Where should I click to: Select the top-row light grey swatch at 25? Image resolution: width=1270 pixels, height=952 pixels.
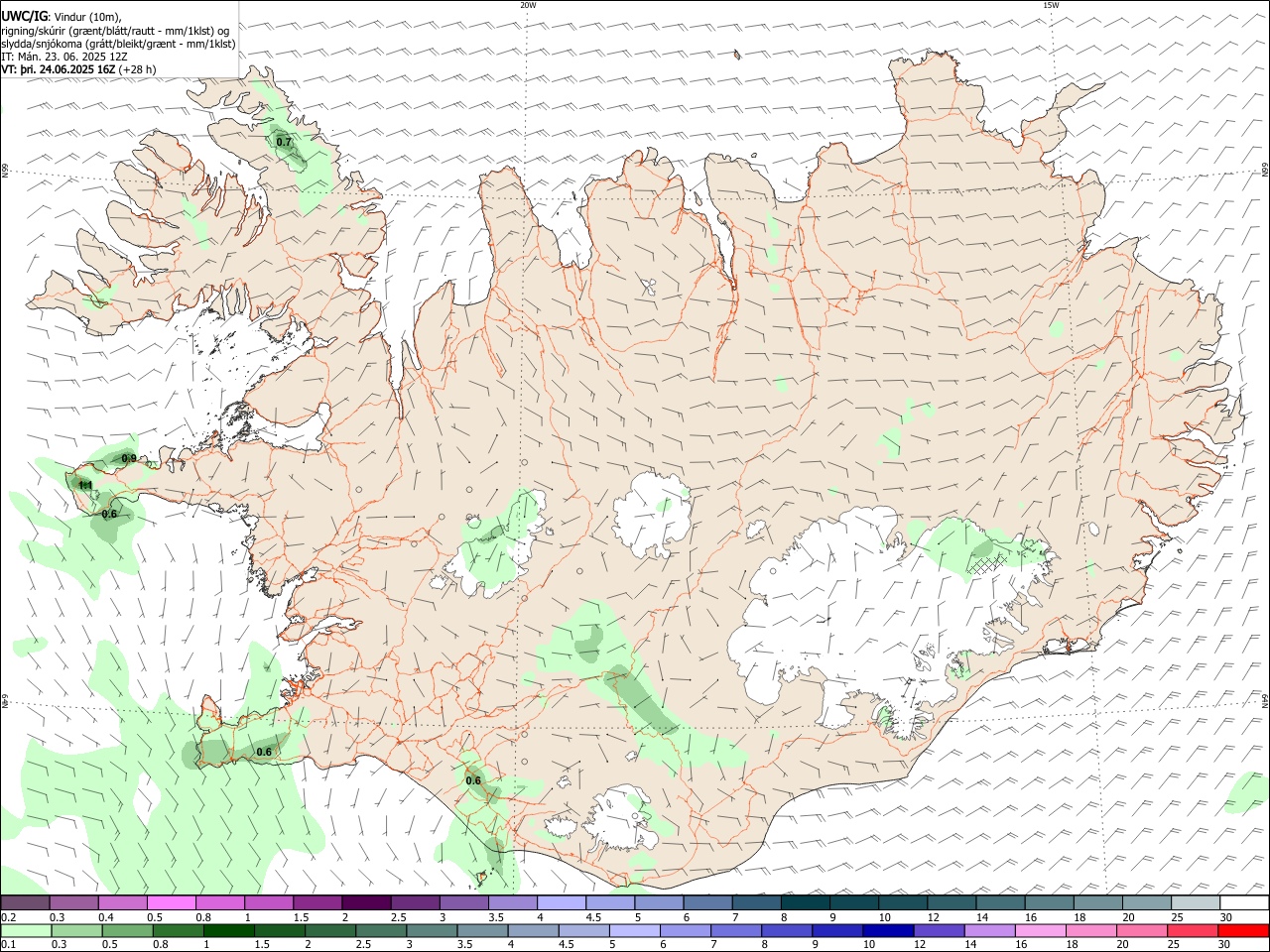pos(1196,902)
